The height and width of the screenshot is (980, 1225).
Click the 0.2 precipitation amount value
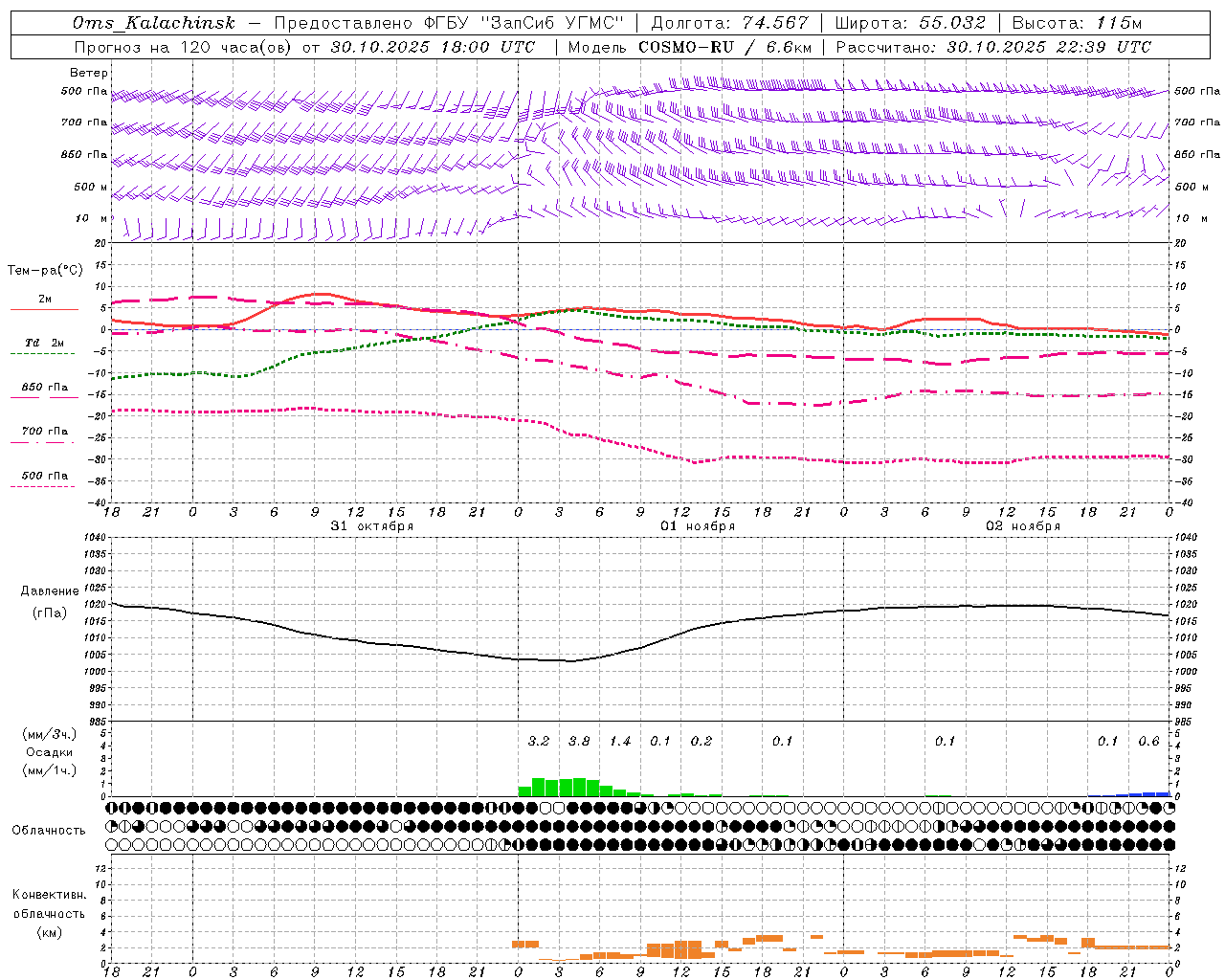[702, 742]
